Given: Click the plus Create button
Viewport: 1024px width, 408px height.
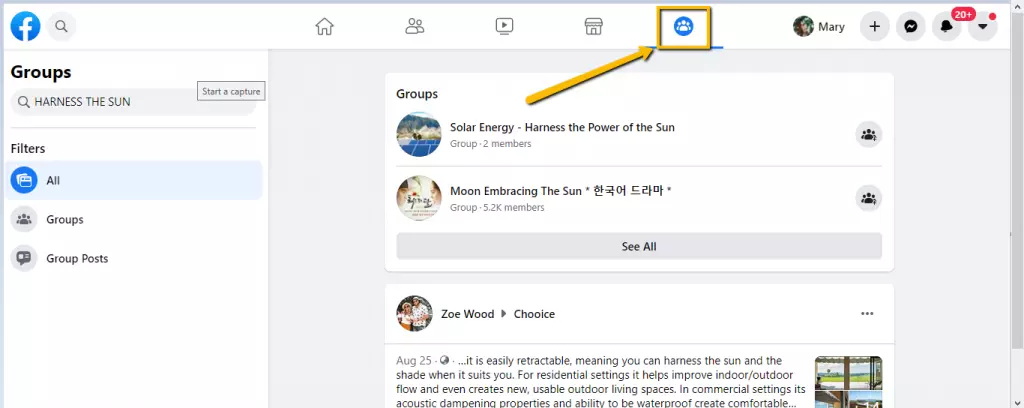Looking at the screenshot, I should click(875, 27).
